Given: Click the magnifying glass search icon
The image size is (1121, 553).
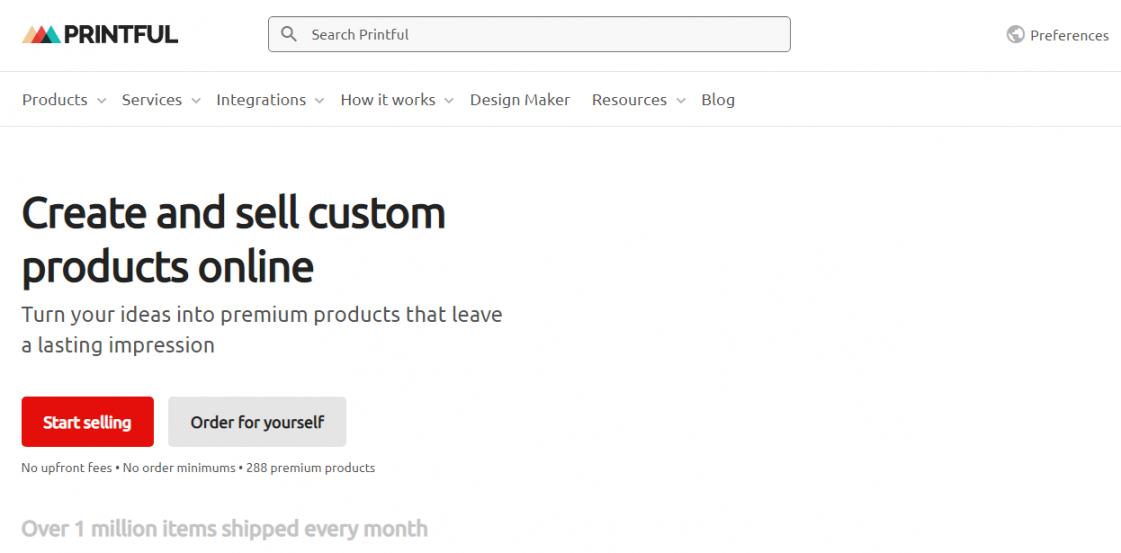Looking at the screenshot, I should [x=289, y=34].
